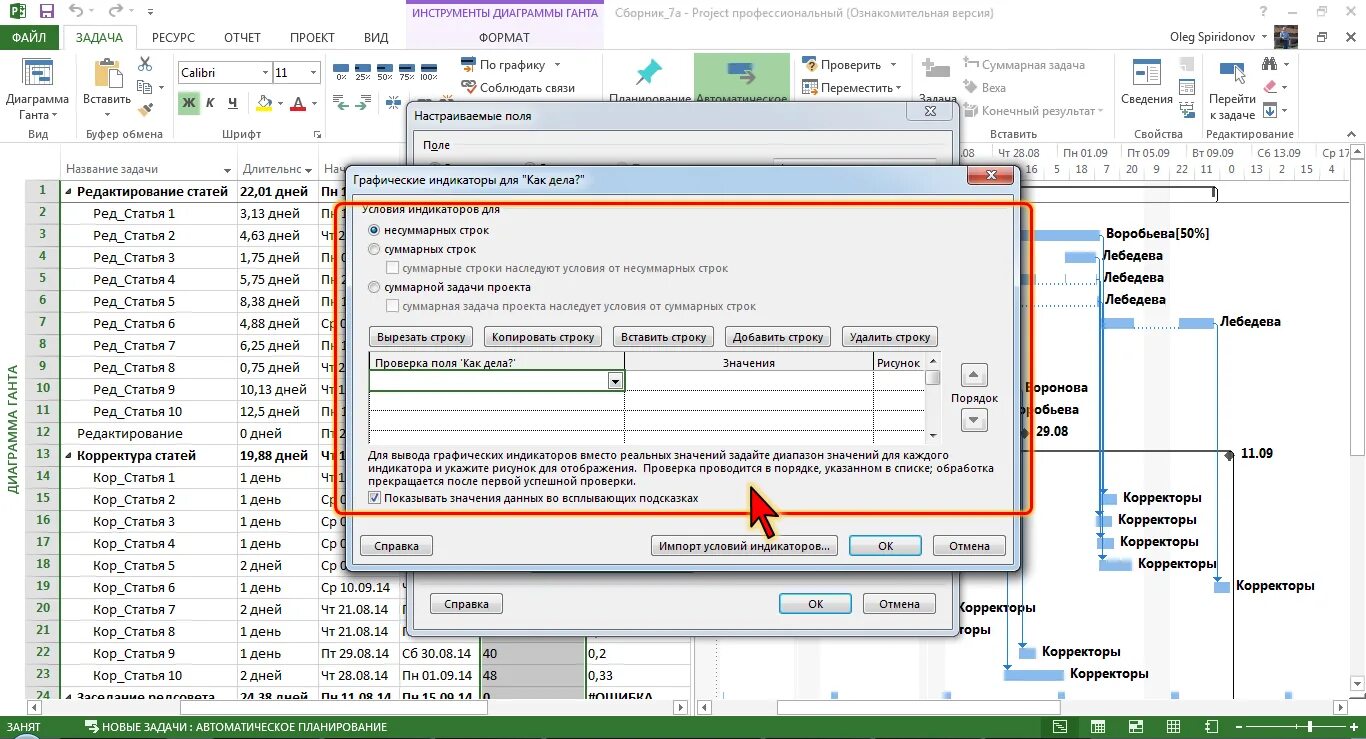
Task: Mark task 50% complete
Action: pyautogui.click(x=385, y=70)
